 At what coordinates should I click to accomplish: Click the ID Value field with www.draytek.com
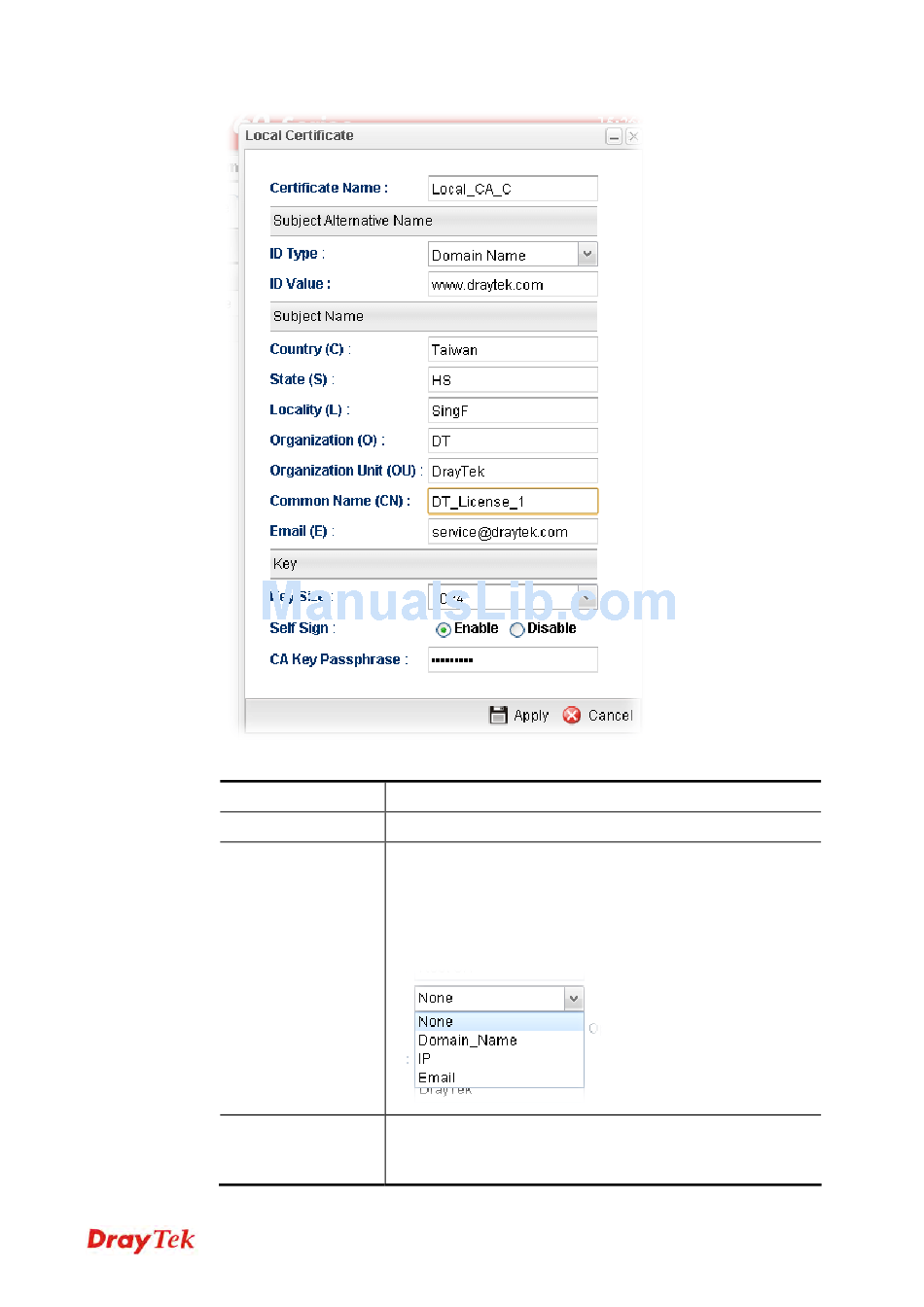513,285
